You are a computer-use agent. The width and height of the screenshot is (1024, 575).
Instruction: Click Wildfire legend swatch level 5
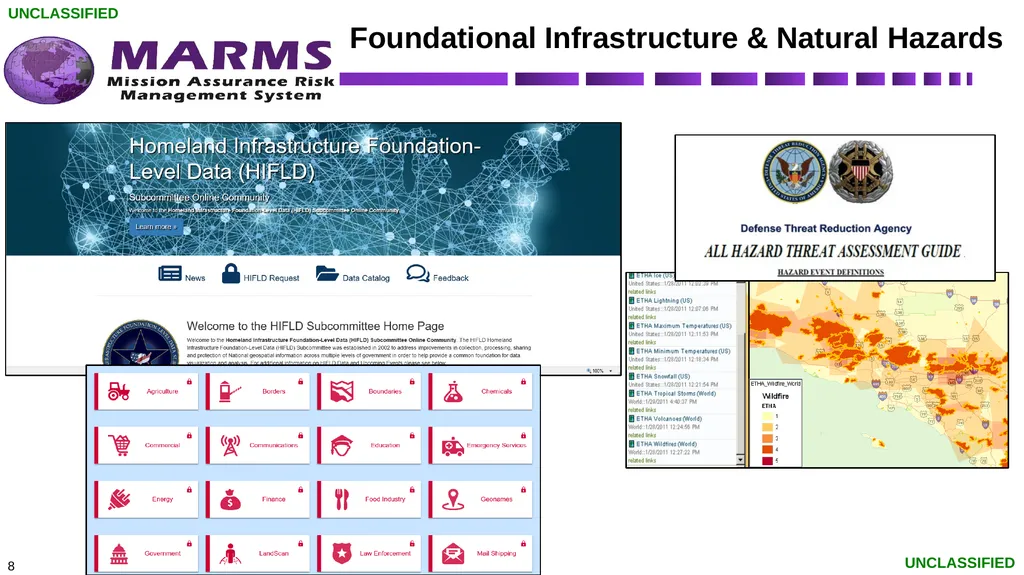pos(767,461)
